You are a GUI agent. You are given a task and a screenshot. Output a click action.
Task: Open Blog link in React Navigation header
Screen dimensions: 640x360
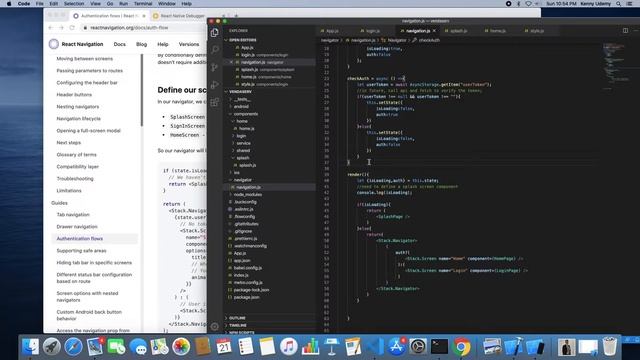(141, 44)
